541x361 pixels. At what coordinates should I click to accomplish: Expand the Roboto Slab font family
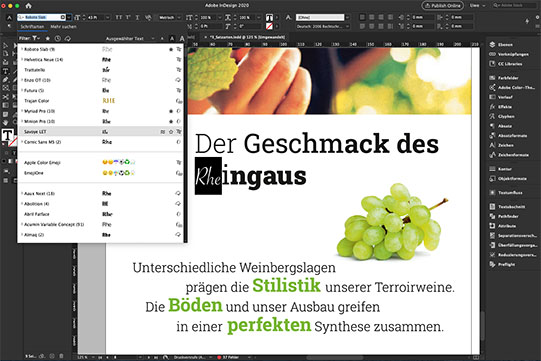(22, 49)
